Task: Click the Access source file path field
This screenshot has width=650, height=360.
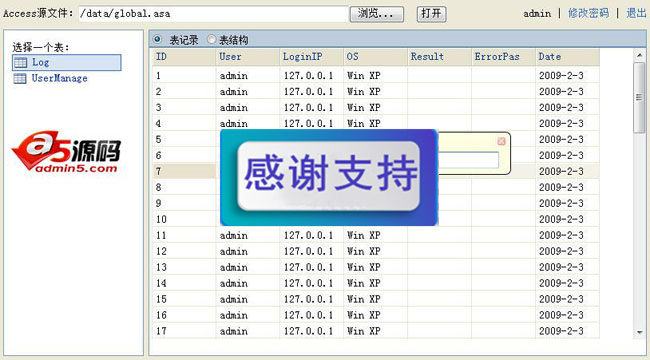Action: [x=213, y=14]
